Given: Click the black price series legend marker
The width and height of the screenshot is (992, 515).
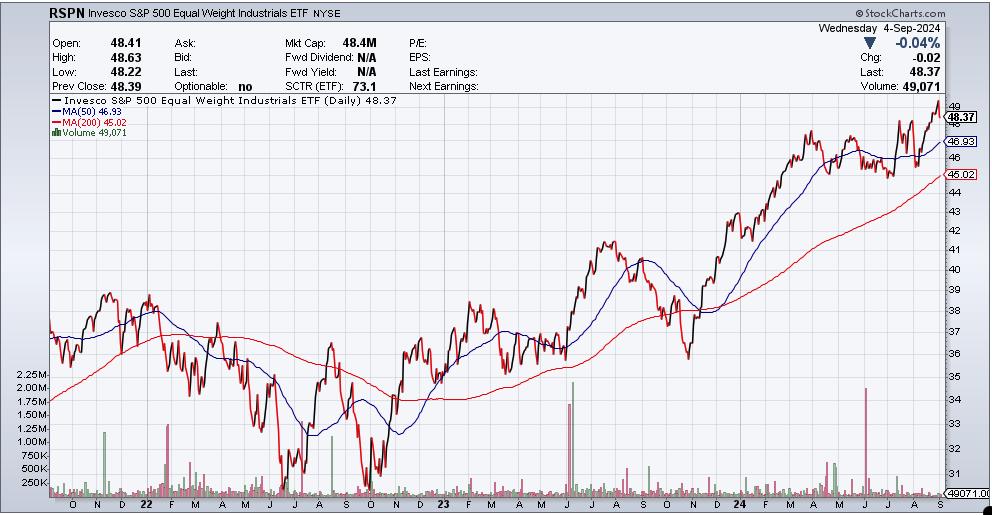Looking at the screenshot, I should [x=55, y=101].
